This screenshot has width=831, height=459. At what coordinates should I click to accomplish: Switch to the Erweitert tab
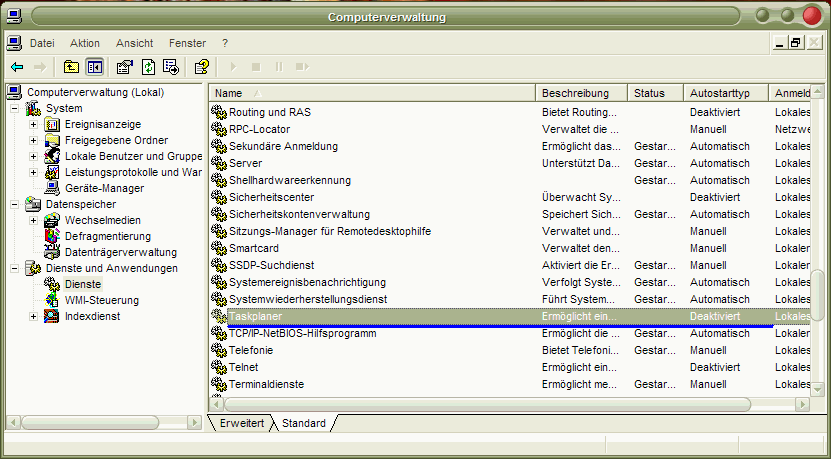pyautogui.click(x=242, y=423)
